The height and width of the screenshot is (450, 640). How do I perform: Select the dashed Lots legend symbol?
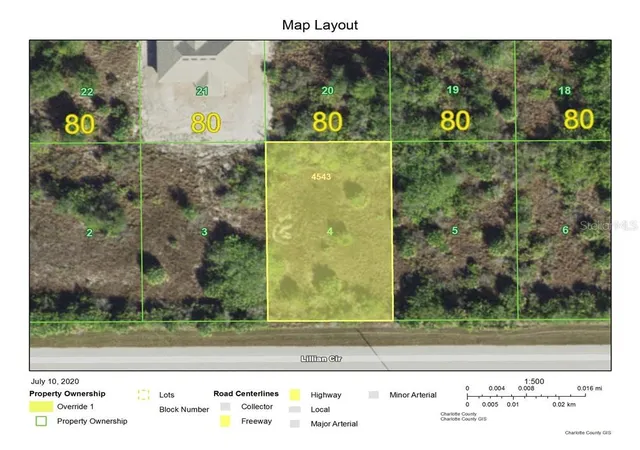[144, 395]
